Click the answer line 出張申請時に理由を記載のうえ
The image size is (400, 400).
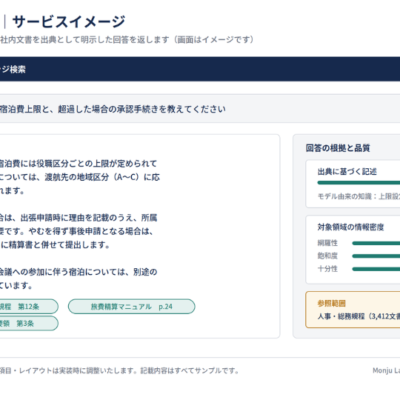[x=79, y=218]
